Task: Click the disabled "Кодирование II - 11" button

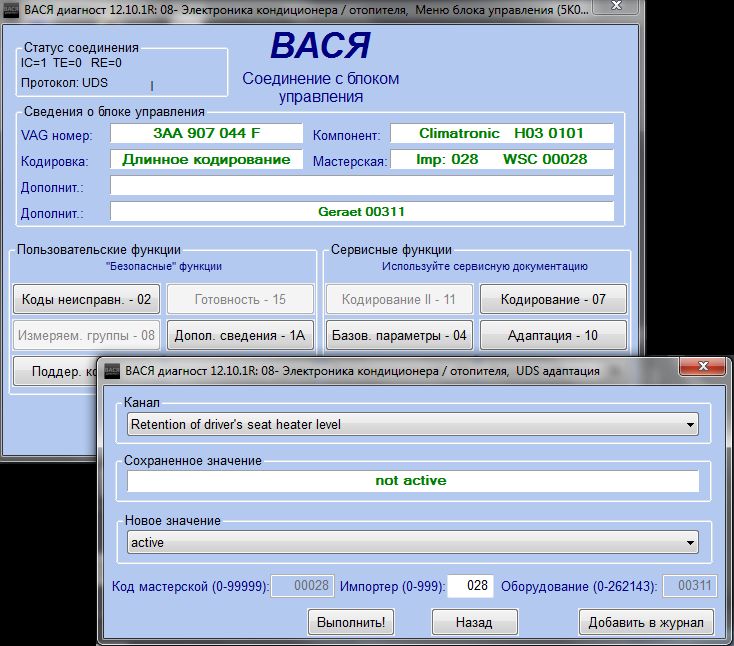Action: click(x=399, y=299)
